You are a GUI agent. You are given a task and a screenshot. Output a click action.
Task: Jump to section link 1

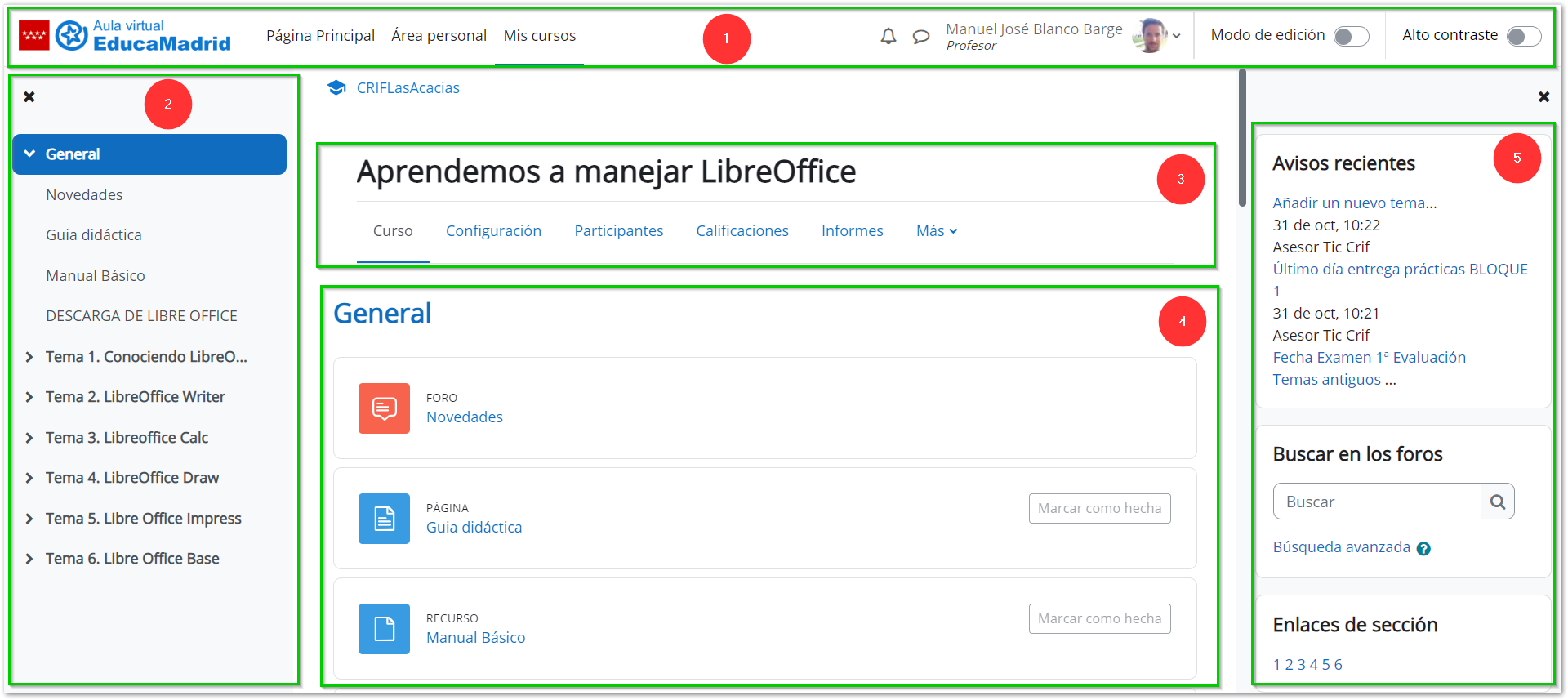[x=1276, y=665]
